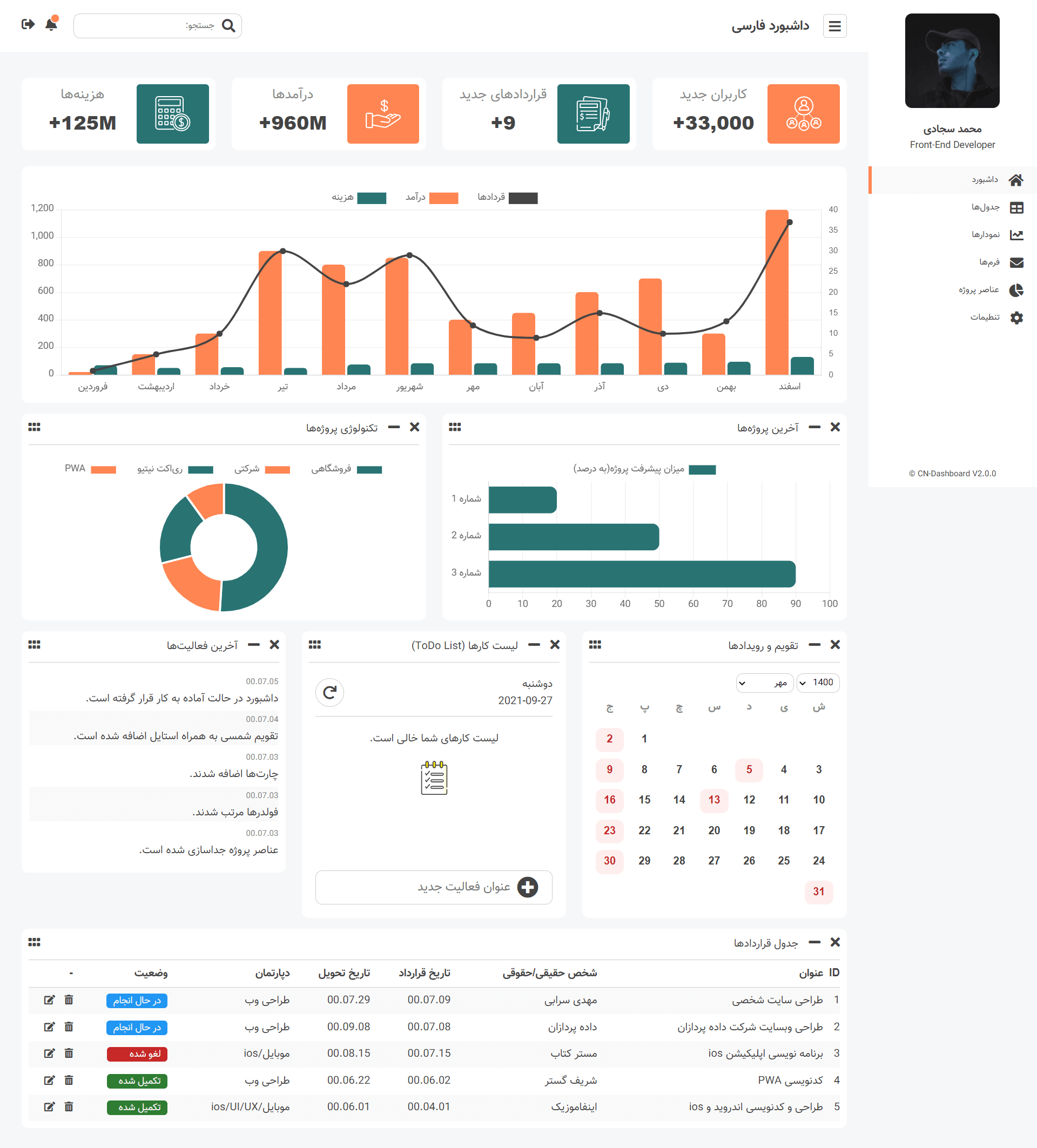Click the logout icon in the header
Image resolution: width=1037 pixels, height=1148 pixels.
click(x=28, y=24)
